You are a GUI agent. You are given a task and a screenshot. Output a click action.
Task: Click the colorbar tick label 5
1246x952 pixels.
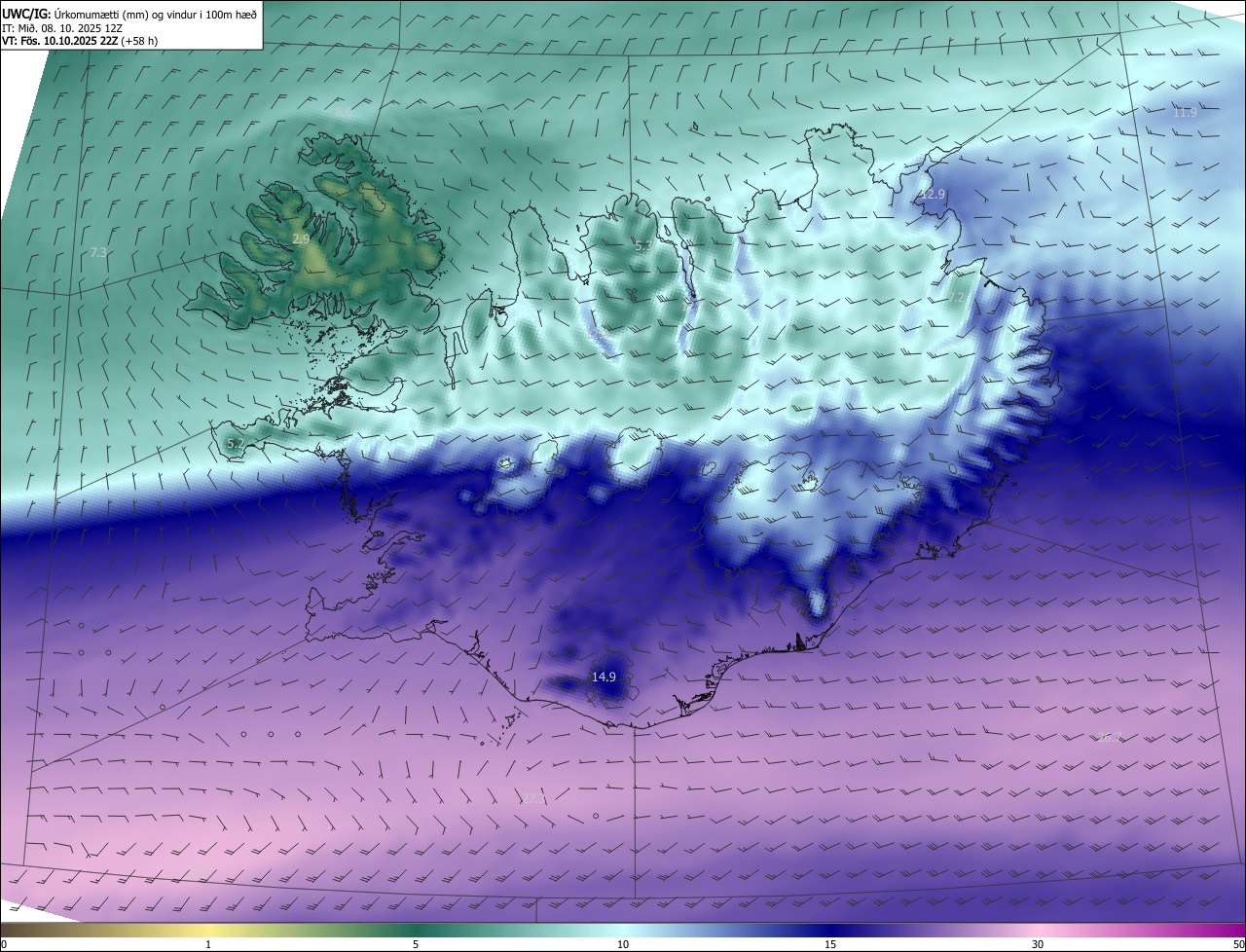pos(416,944)
